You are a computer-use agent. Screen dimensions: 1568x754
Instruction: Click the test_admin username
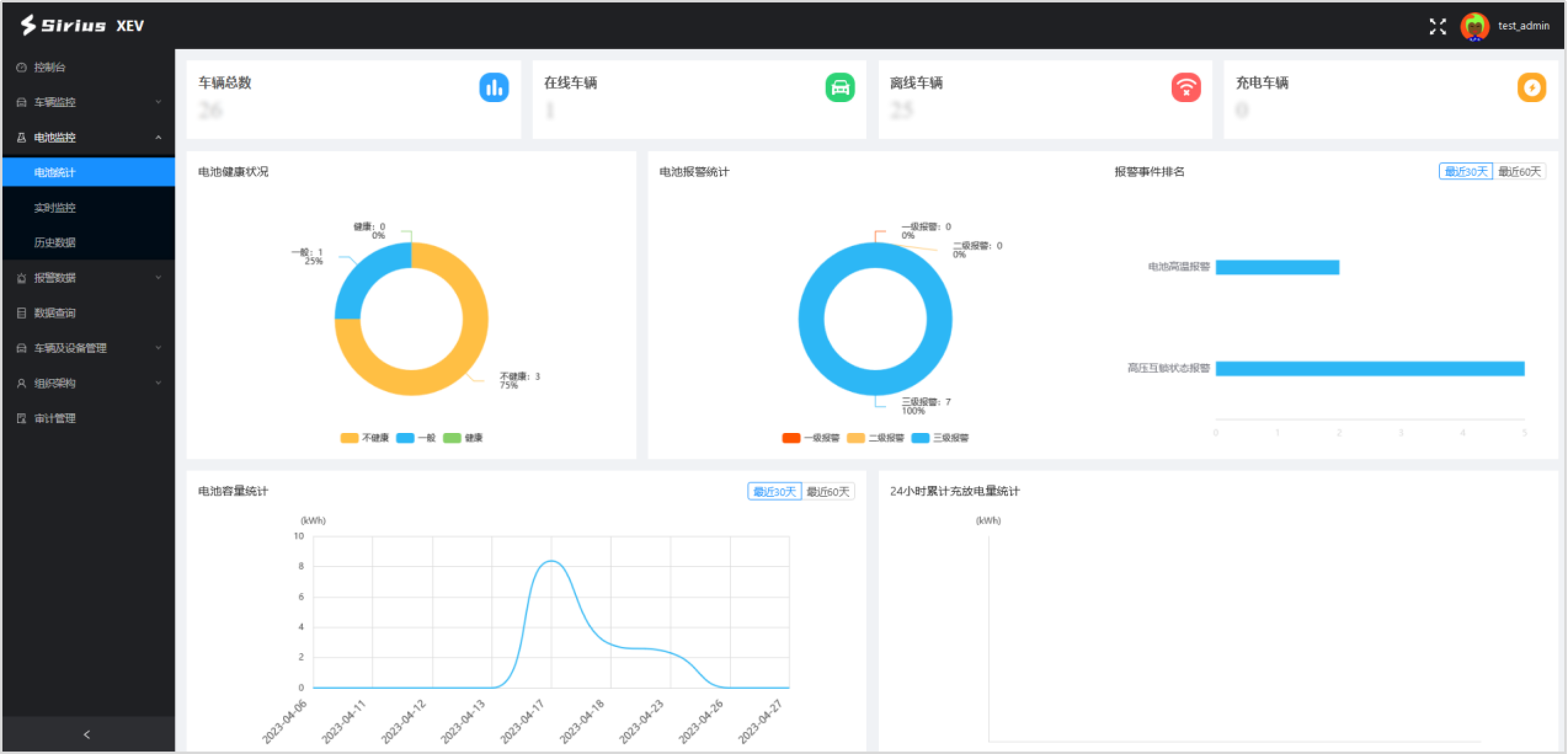pyautogui.click(x=1524, y=26)
